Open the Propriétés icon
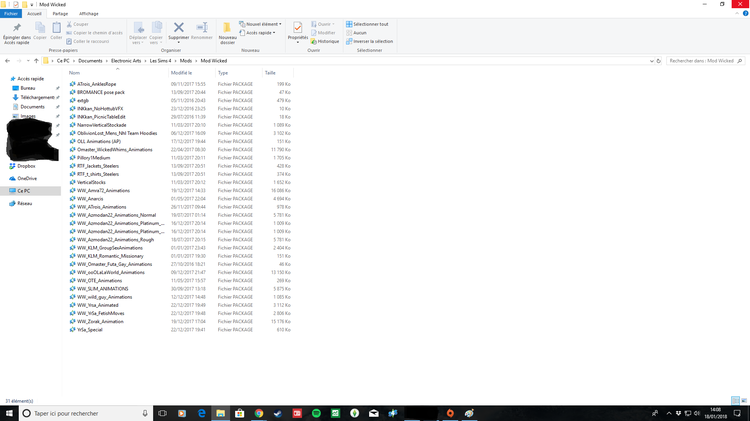The width and height of the screenshot is (750, 421). (298, 28)
